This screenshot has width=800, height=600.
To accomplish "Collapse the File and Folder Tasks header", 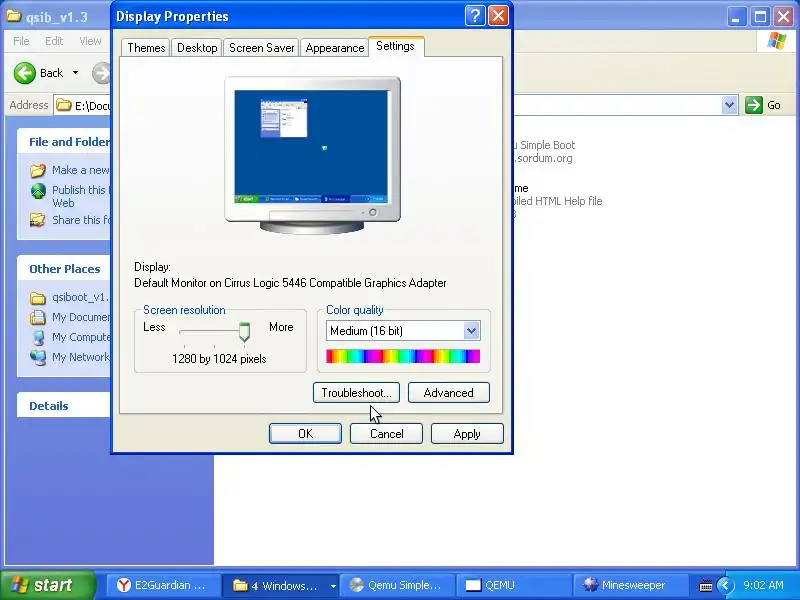I will pyautogui.click(x=64, y=142).
